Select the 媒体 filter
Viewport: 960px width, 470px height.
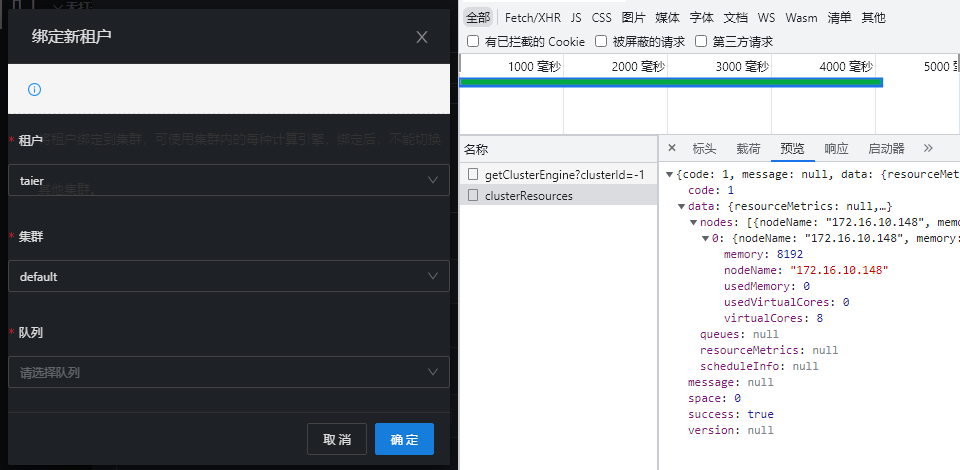pyautogui.click(x=667, y=18)
